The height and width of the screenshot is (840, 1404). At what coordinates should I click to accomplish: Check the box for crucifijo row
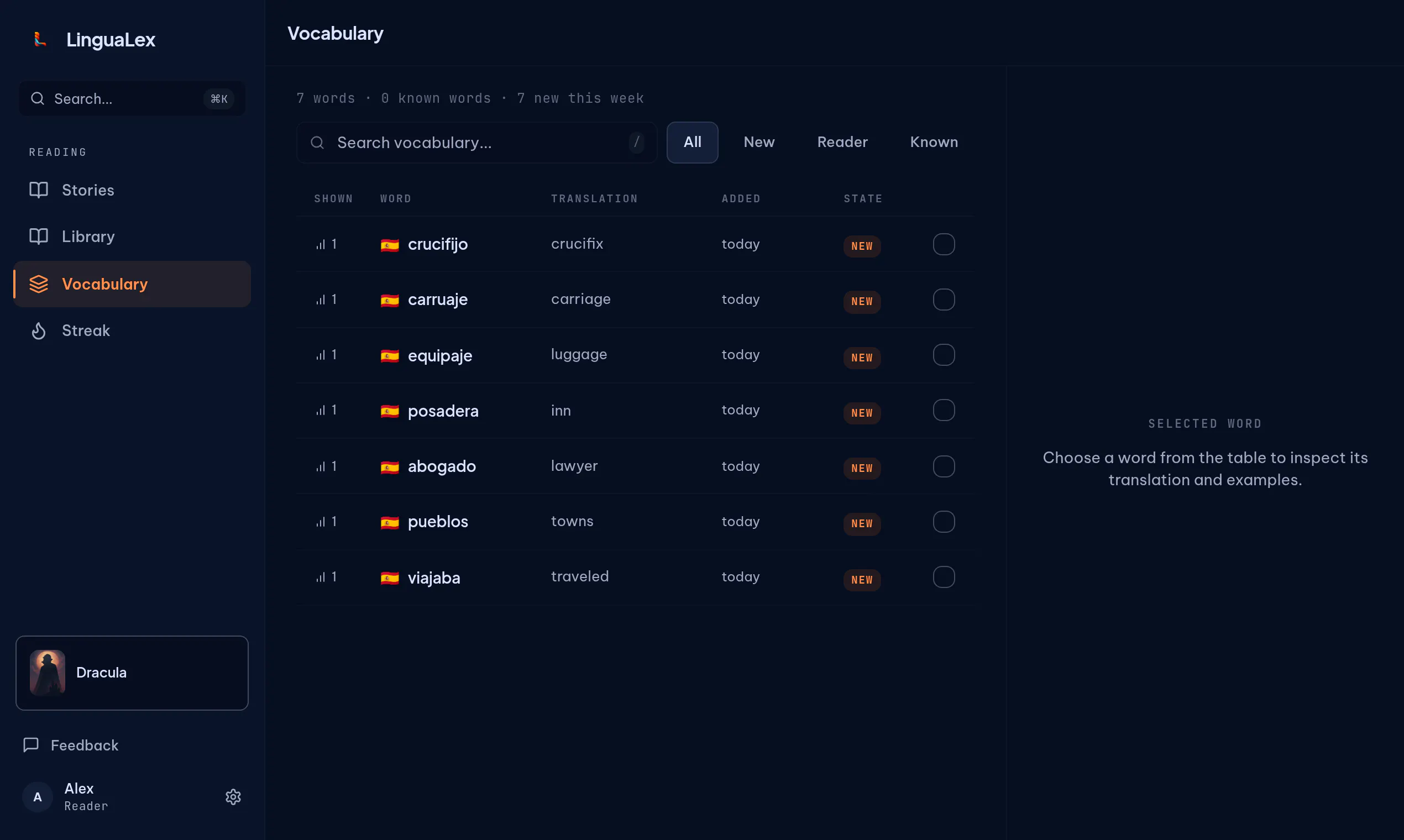click(x=943, y=244)
